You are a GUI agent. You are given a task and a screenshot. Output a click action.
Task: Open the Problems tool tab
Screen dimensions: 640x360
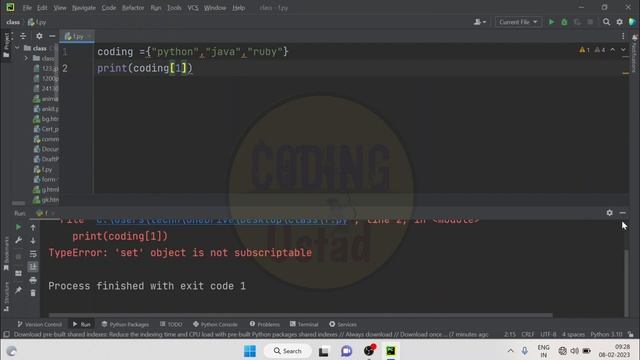pos(264,324)
